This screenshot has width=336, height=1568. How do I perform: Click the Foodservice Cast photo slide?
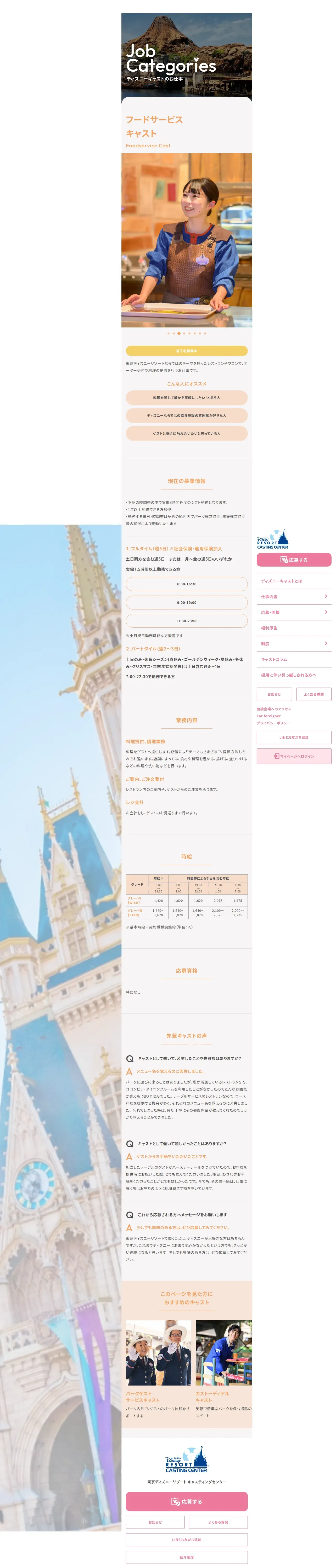coord(187,240)
